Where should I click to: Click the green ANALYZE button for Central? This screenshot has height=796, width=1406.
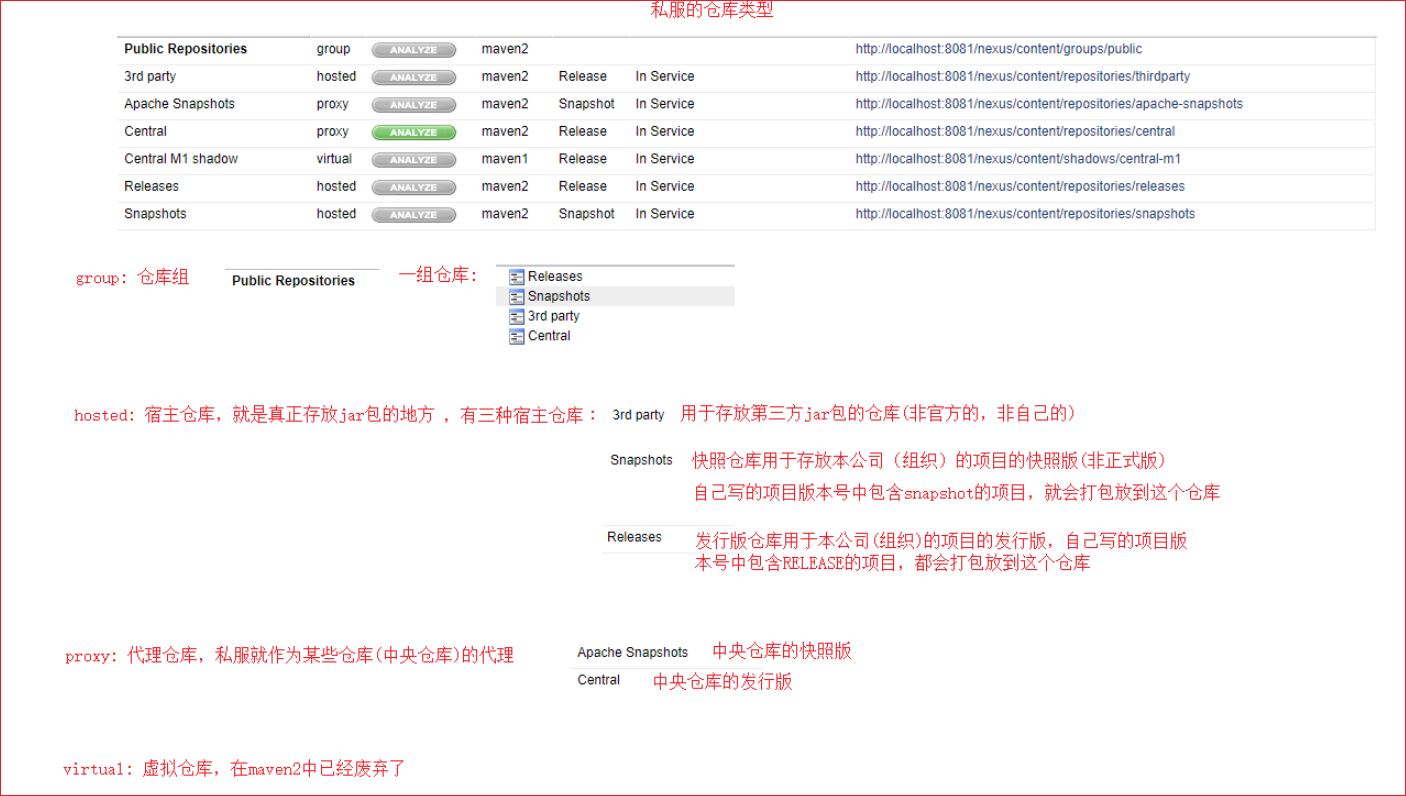pos(414,132)
